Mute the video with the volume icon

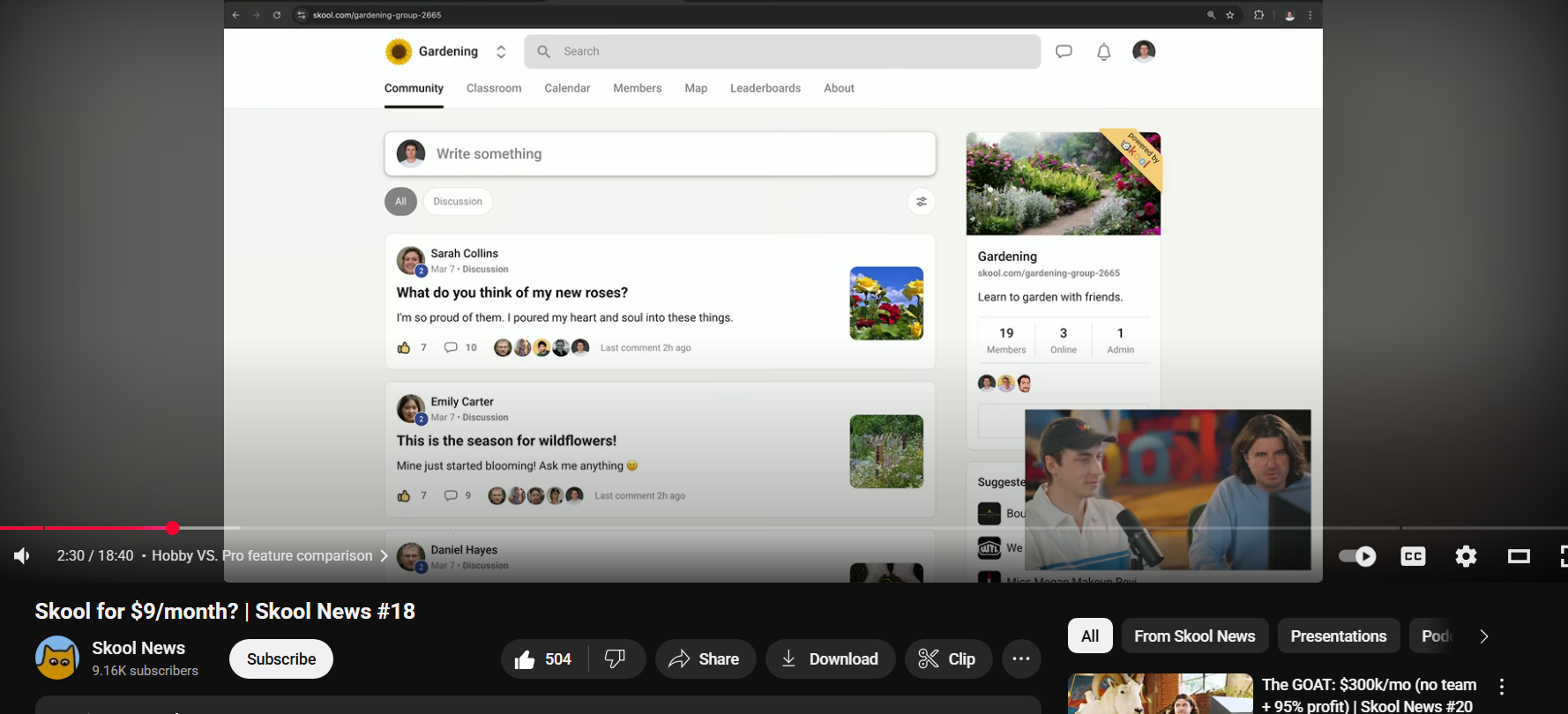pyautogui.click(x=22, y=555)
